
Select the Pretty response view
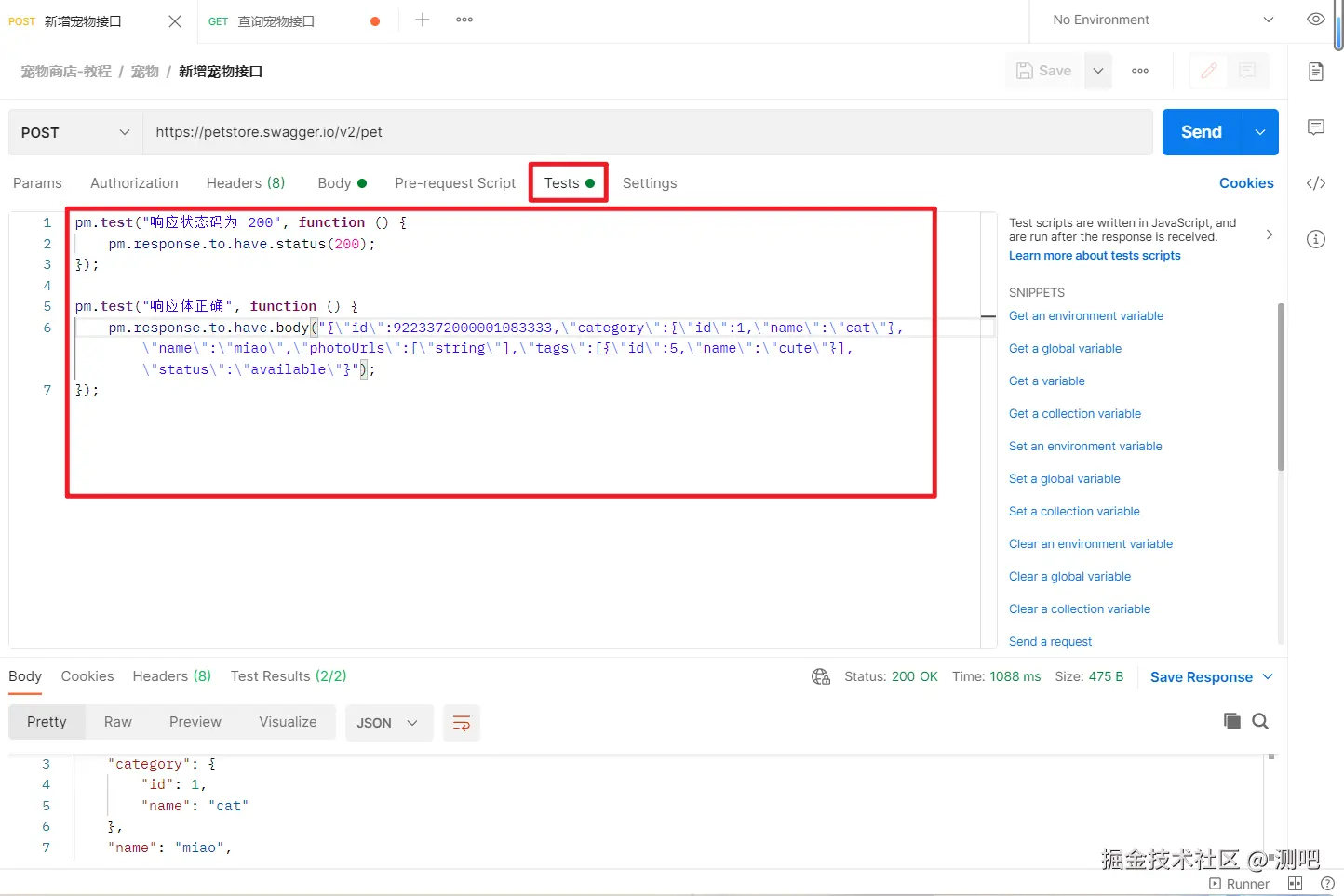47,722
